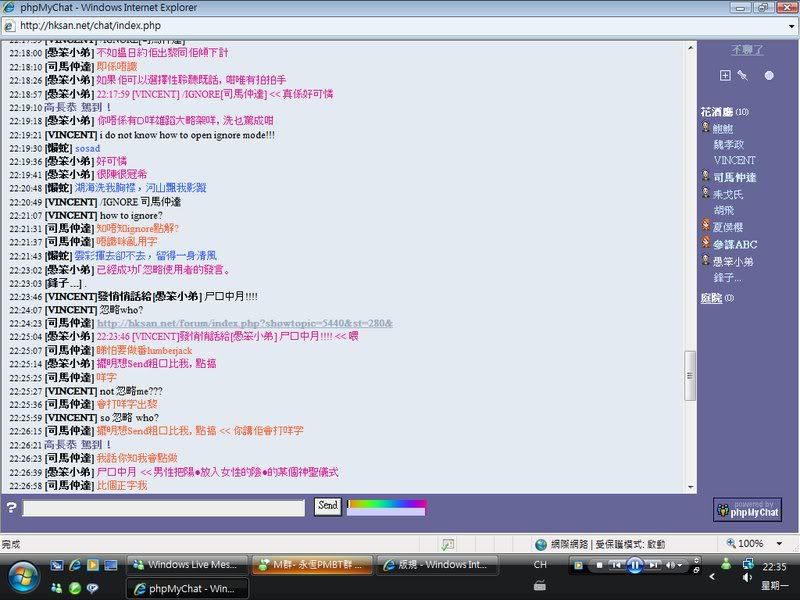Viewport: 800px width, 600px height.
Task: Click the keyboard icon in the language bar
Action: [540, 586]
